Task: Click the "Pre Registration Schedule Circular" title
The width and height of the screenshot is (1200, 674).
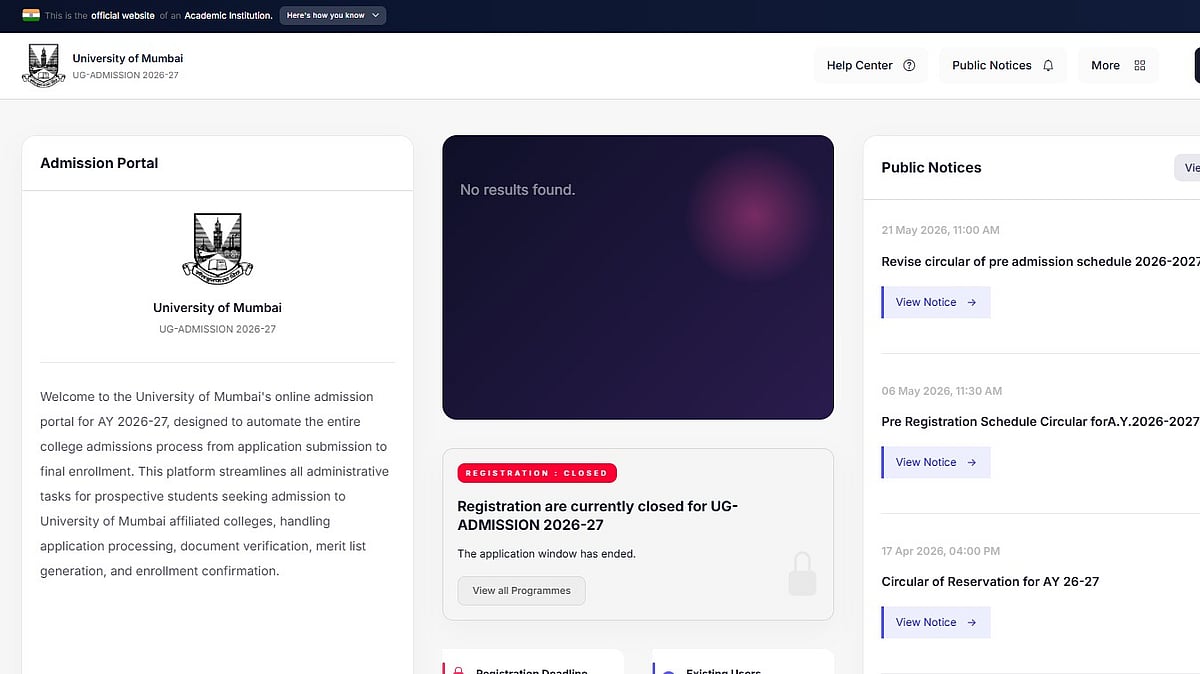Action: point(1040,421)
